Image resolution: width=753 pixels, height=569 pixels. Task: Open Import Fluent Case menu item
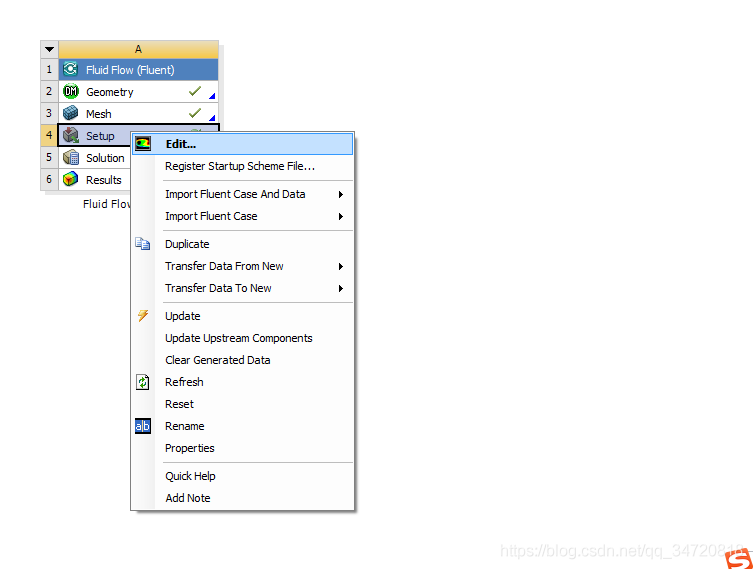(243, 216)
